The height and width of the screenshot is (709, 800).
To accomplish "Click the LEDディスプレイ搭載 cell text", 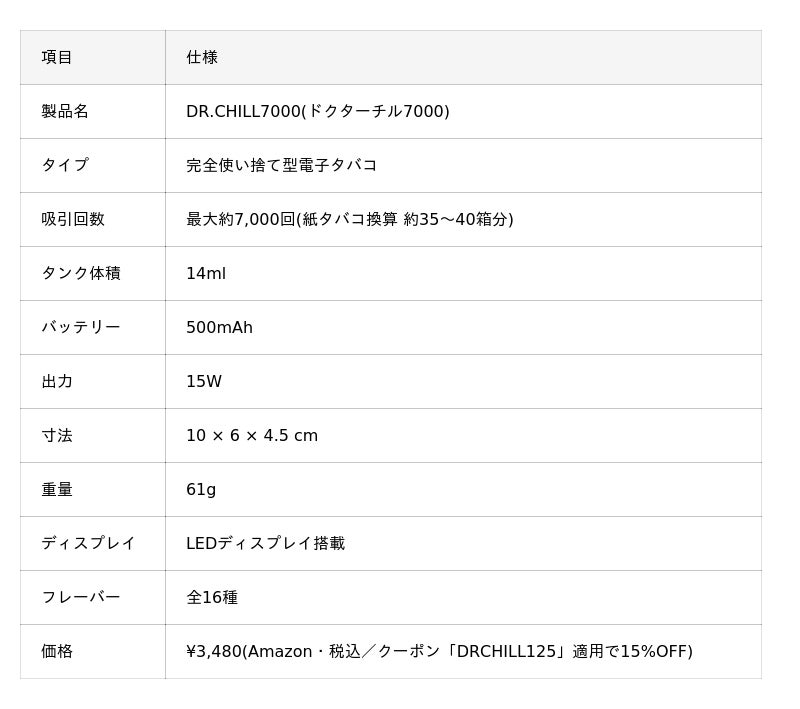I will (x=266, y=543).
